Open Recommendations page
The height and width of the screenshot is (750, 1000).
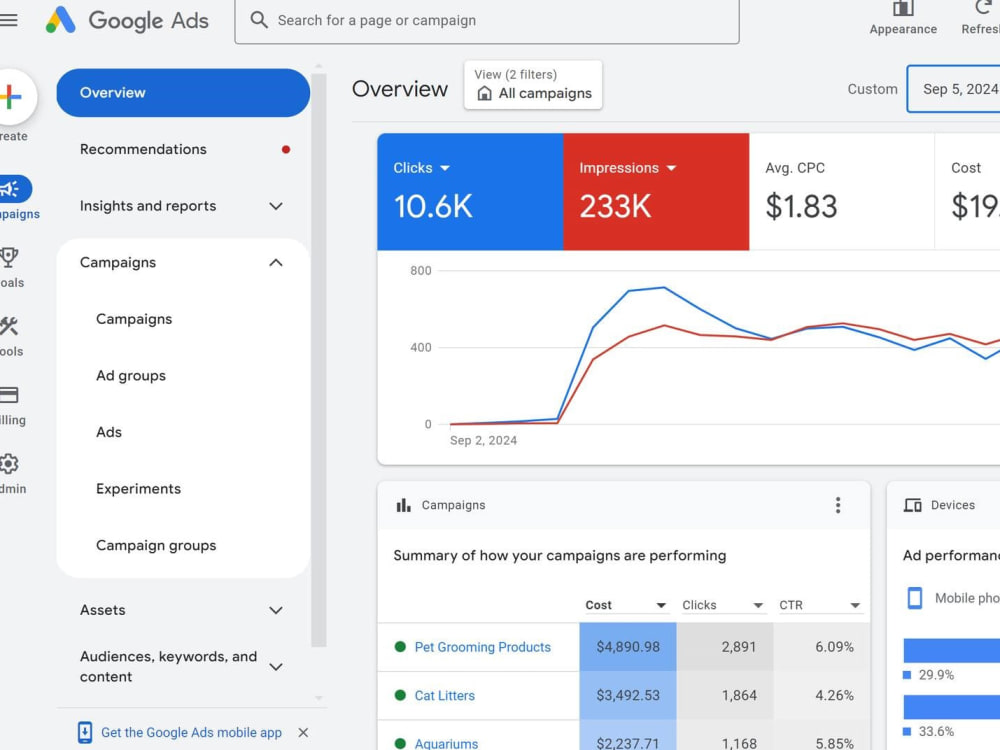click(143, 149)
